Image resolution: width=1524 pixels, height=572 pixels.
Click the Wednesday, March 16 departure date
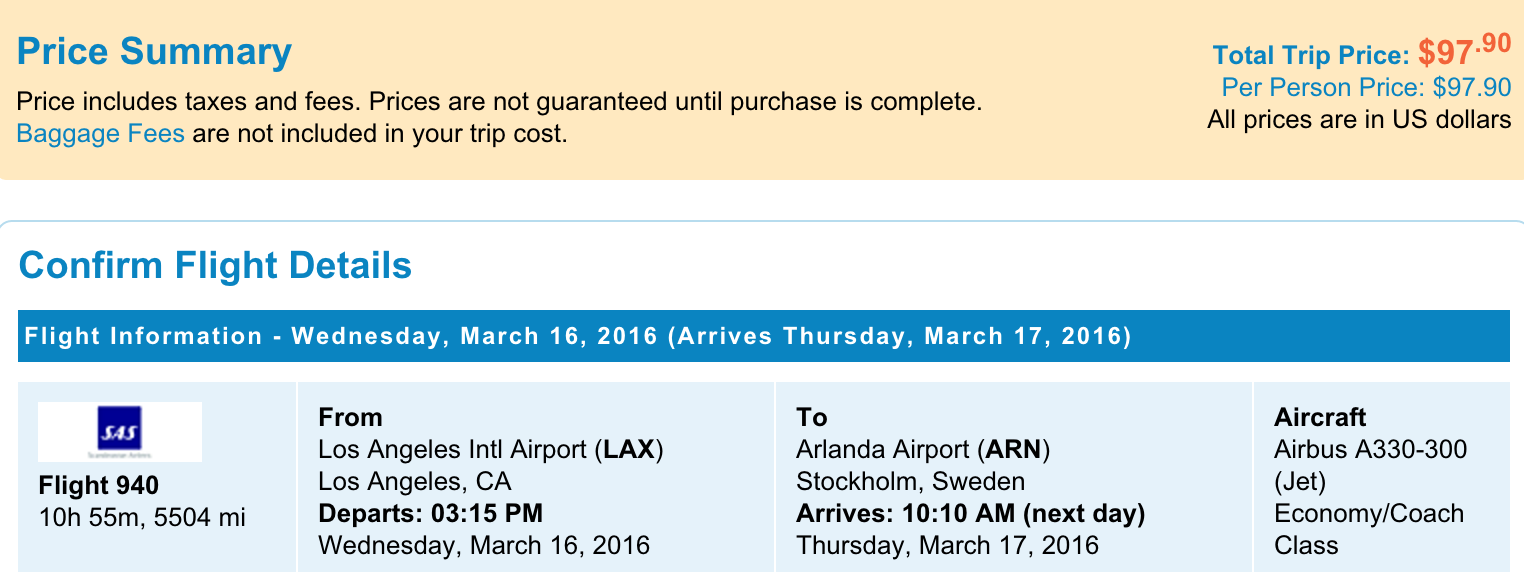pyautogui.click(x=483, y=546)
